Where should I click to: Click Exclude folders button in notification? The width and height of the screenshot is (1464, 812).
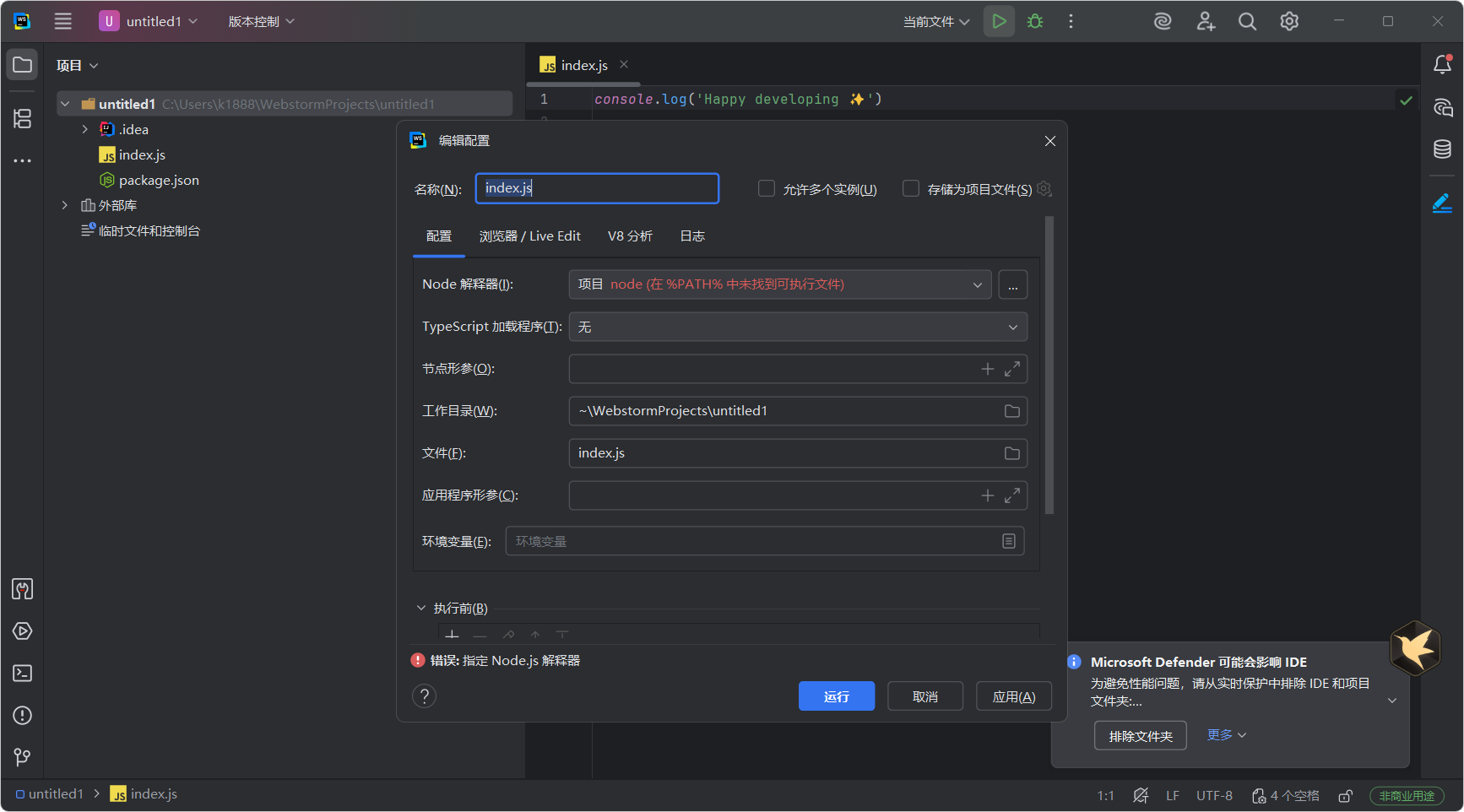pyautogui.click(x=1141, y=736)
